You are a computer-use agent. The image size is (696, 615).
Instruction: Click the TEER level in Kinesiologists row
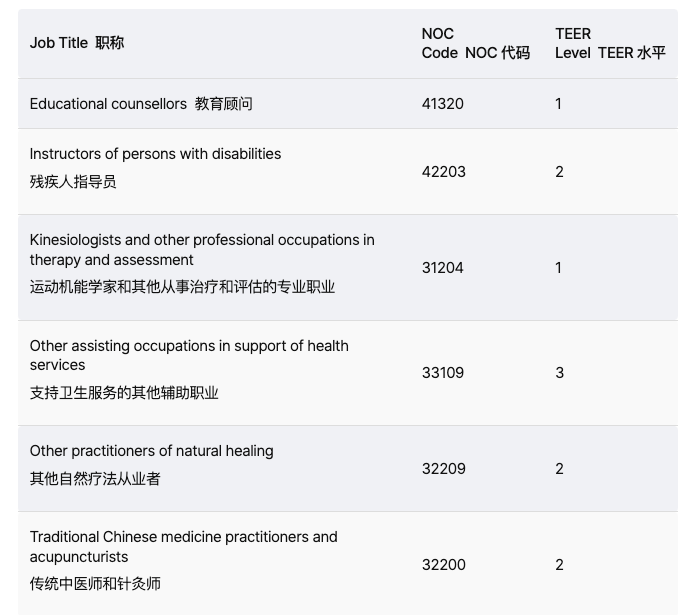[x=559, y=268]
